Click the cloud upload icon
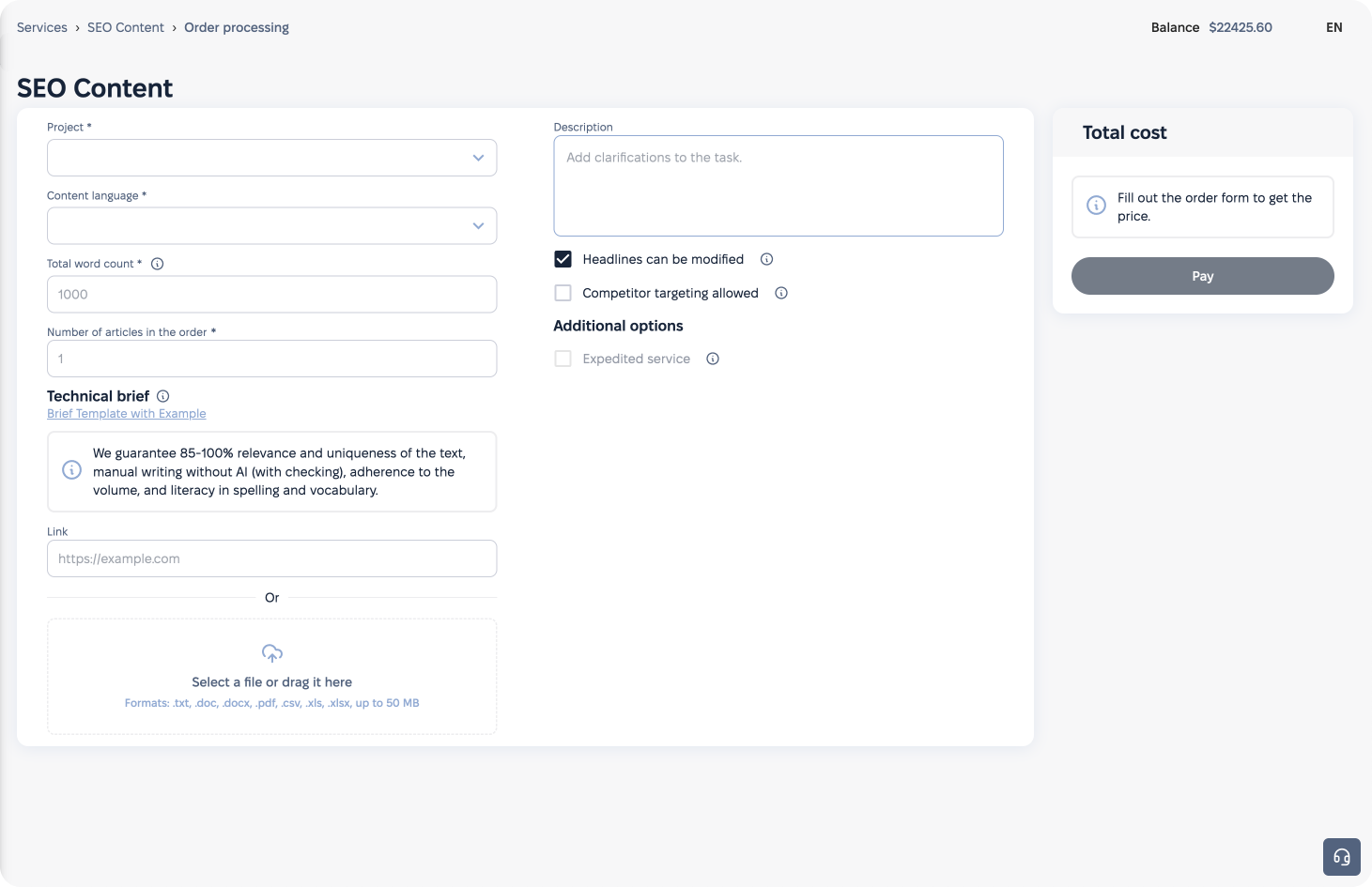 pyautogui.click(x=272, y=653)
